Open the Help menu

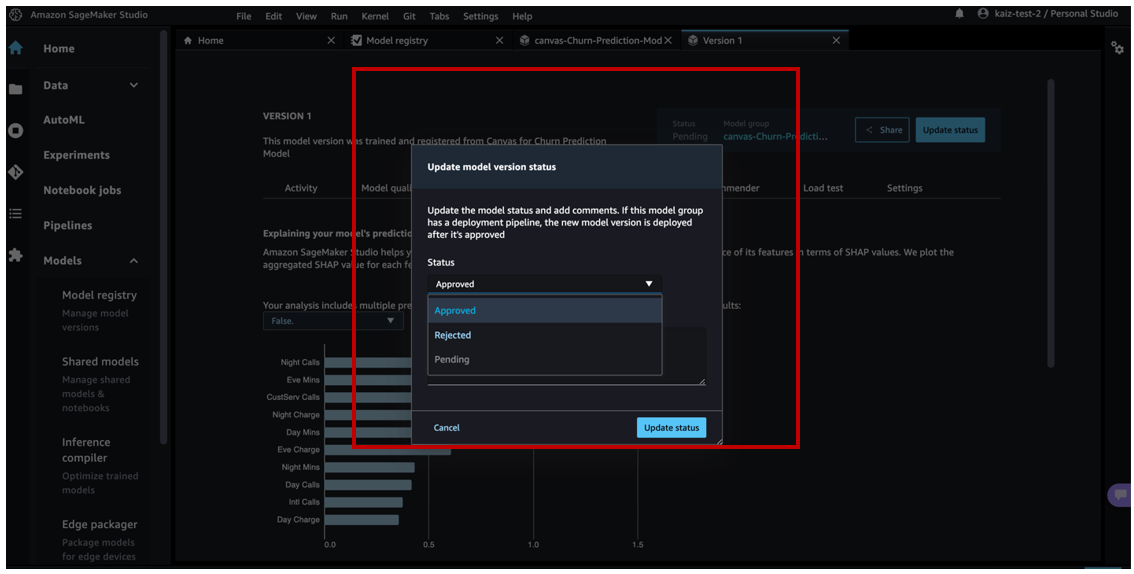pos(521,16)
